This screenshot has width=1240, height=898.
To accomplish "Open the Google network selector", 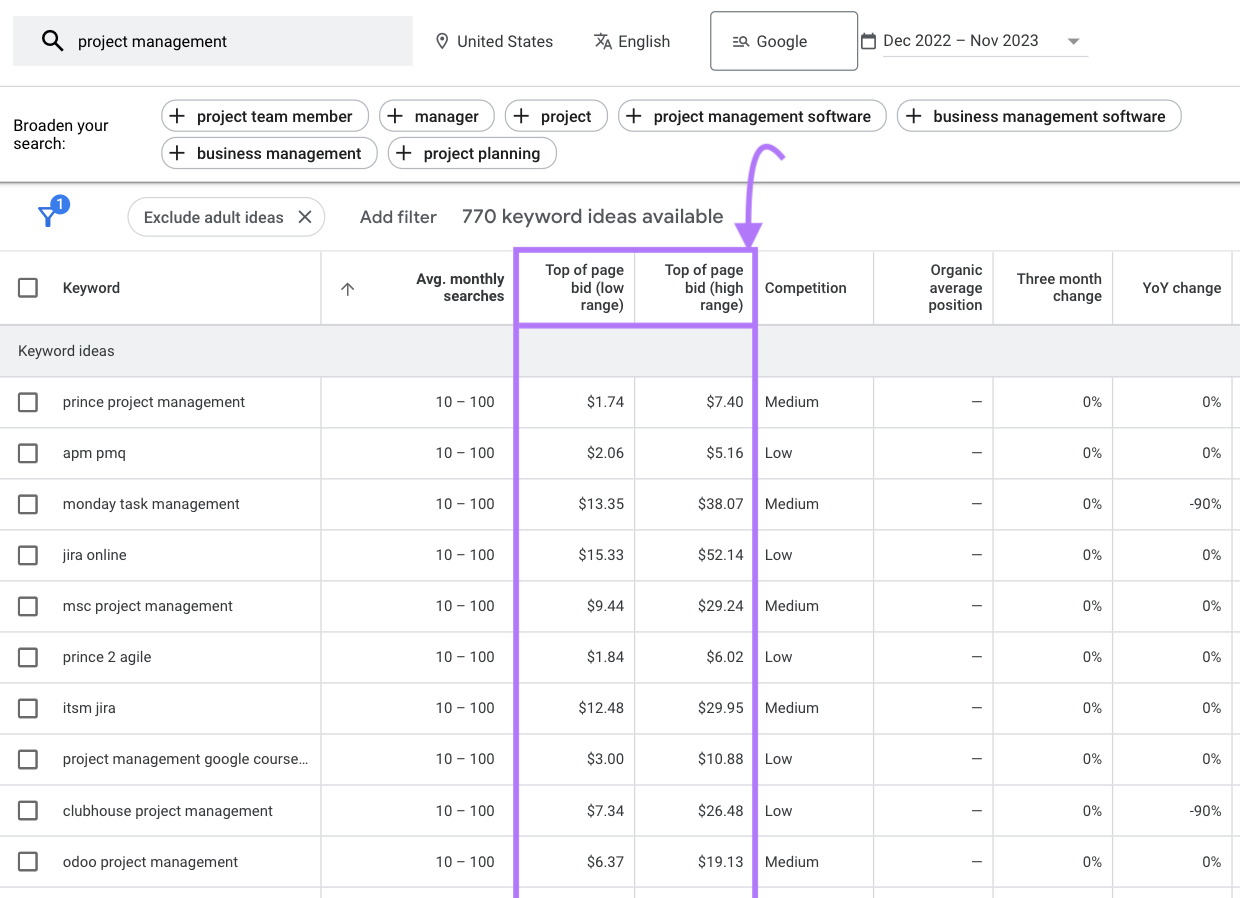I will [x=783, y=41].
